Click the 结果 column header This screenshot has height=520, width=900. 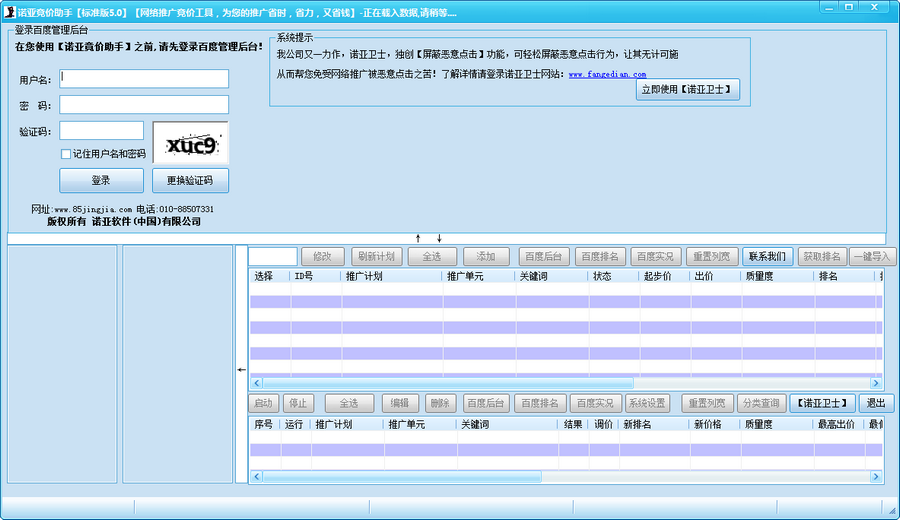click(573, 424)
